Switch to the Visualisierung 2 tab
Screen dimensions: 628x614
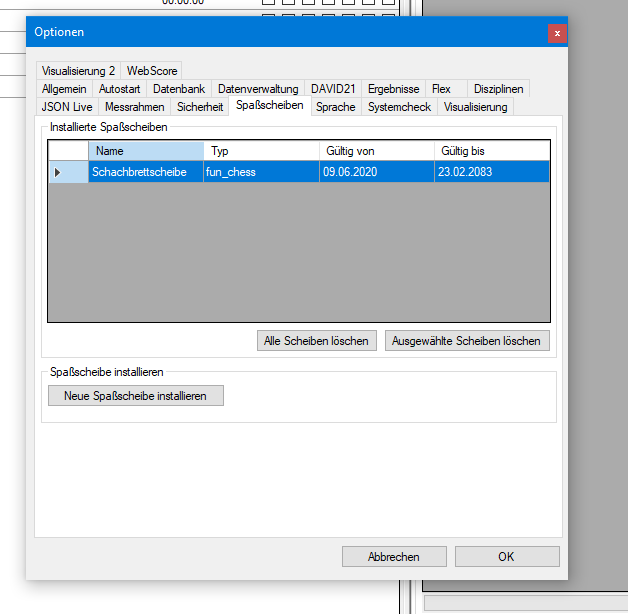tap(78, 71)
